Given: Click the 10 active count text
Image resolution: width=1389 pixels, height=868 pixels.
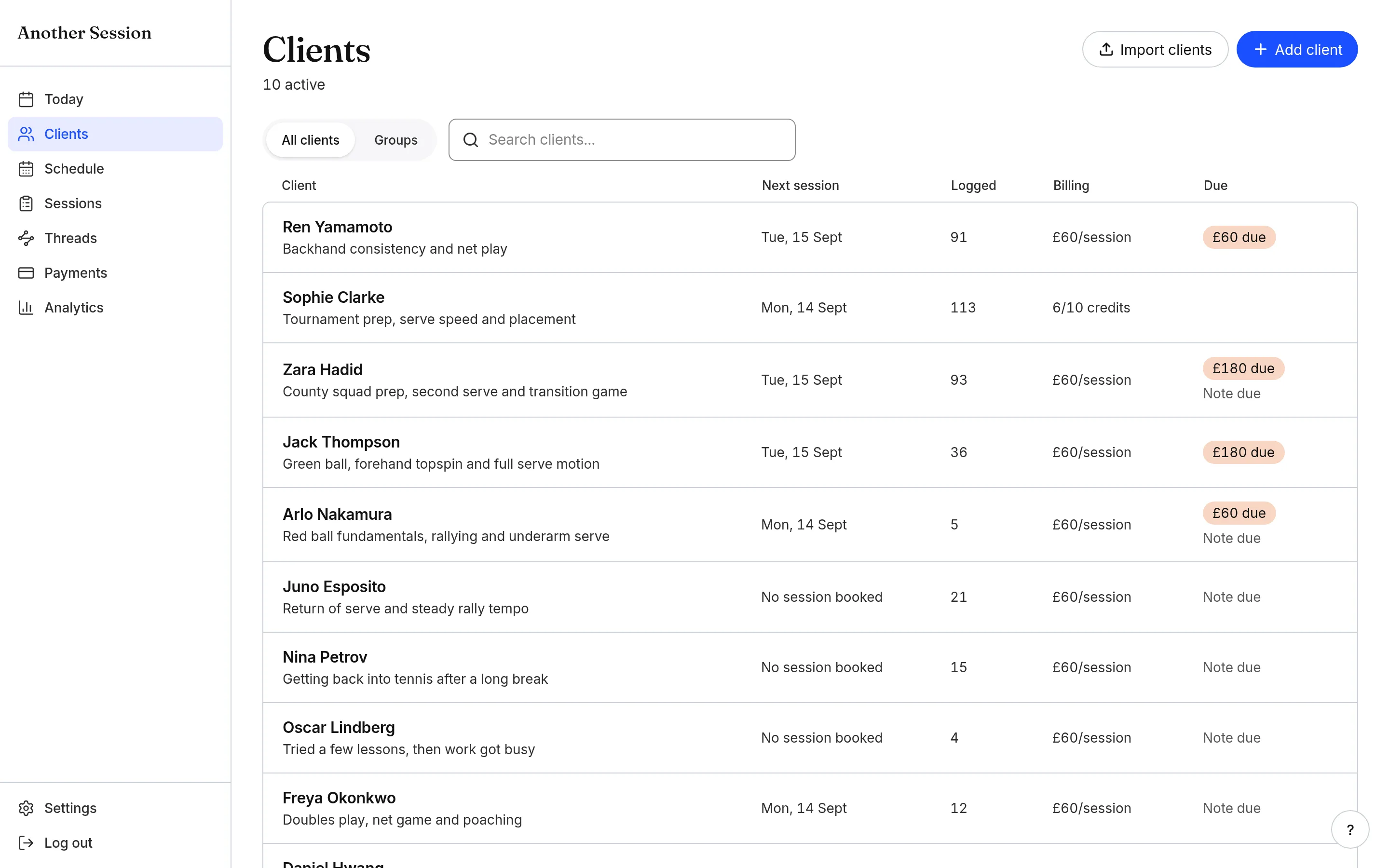Looking at the screenshot, I should [293, 85].
